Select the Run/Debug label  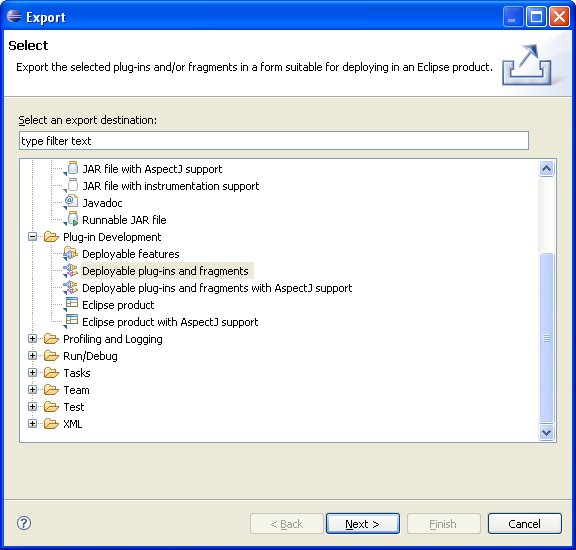coord(90,356)
